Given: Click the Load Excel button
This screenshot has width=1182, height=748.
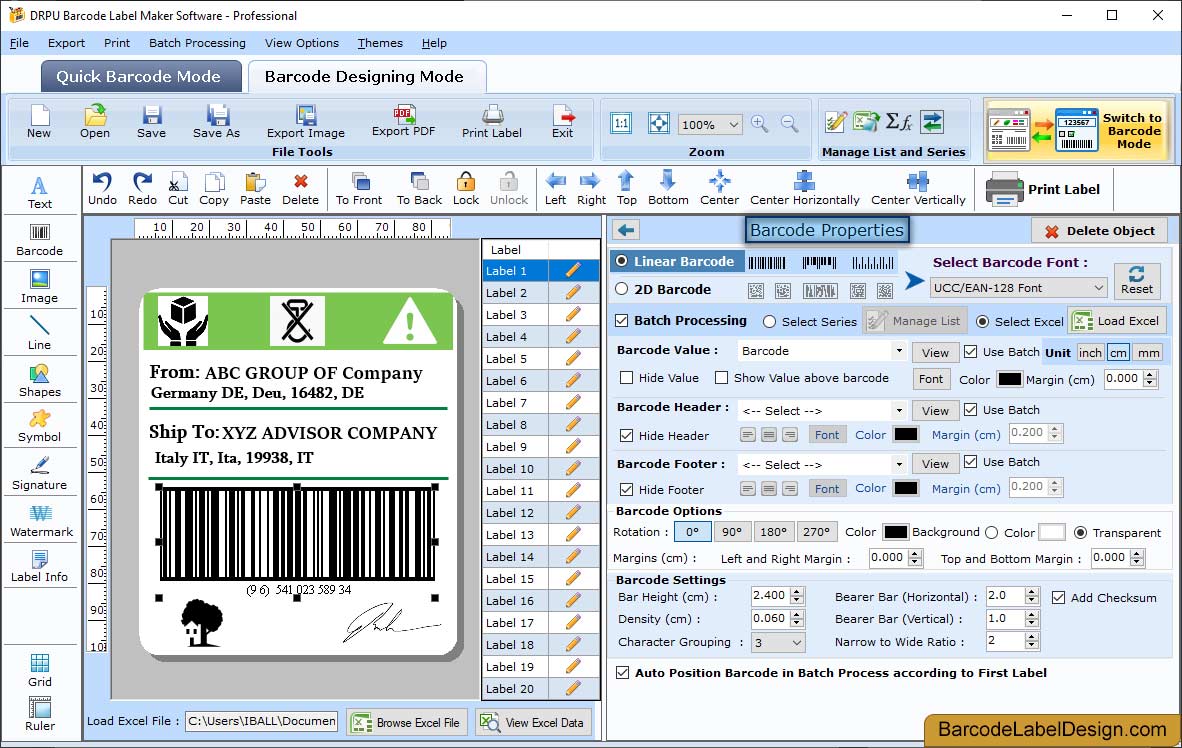Looking at the screenshot, I should tap(1117, 320).
